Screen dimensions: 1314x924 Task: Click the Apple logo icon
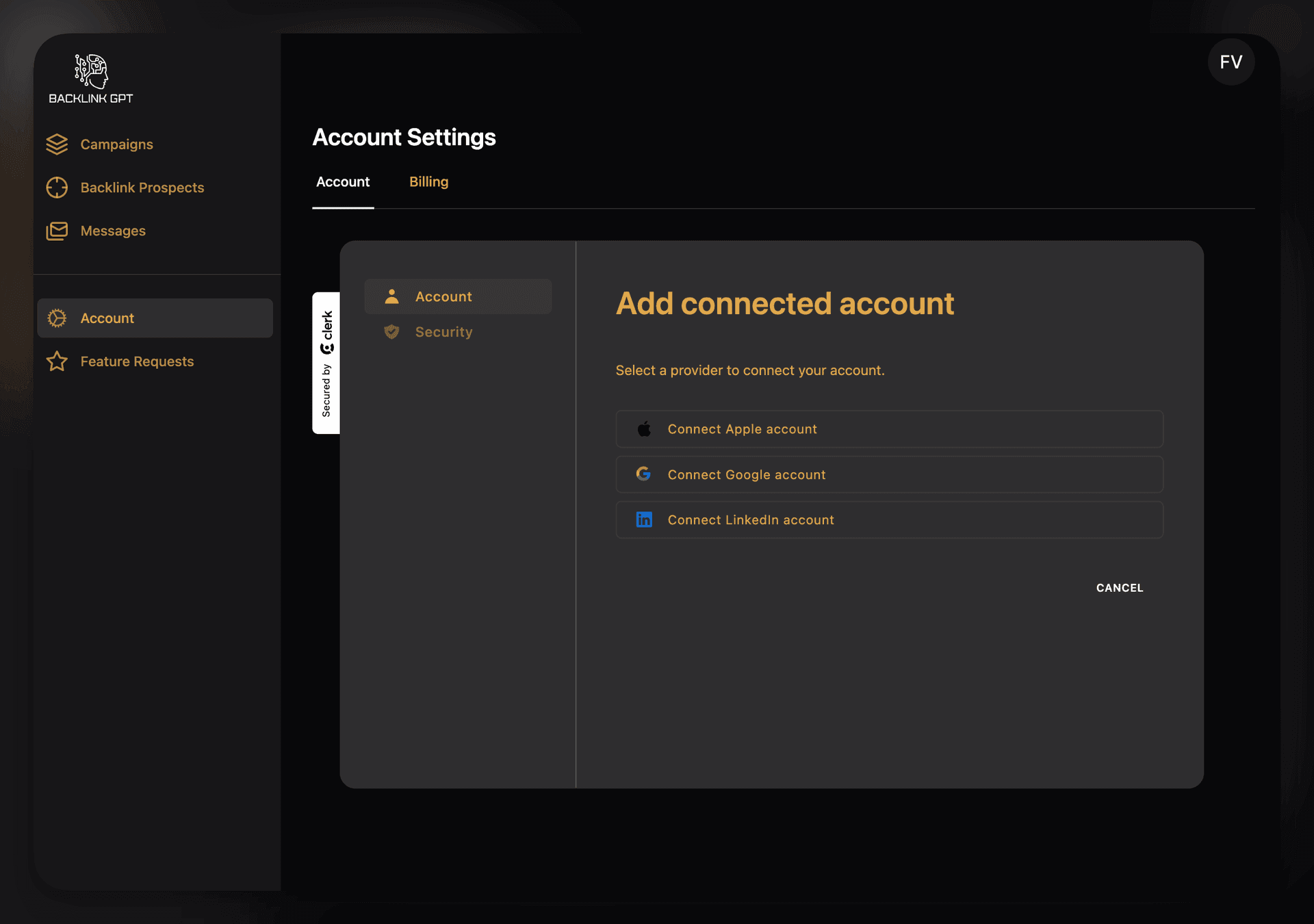coord(644,429)
